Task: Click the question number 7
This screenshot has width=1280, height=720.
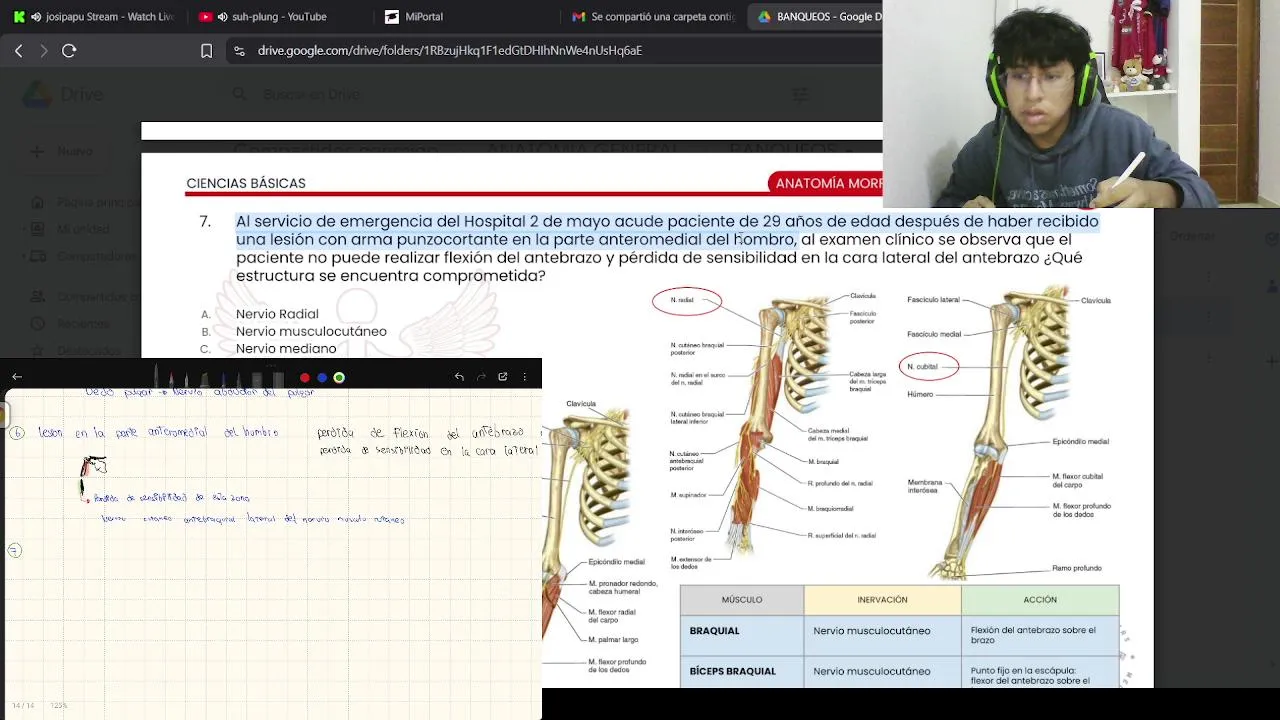Action: point(204,221)
